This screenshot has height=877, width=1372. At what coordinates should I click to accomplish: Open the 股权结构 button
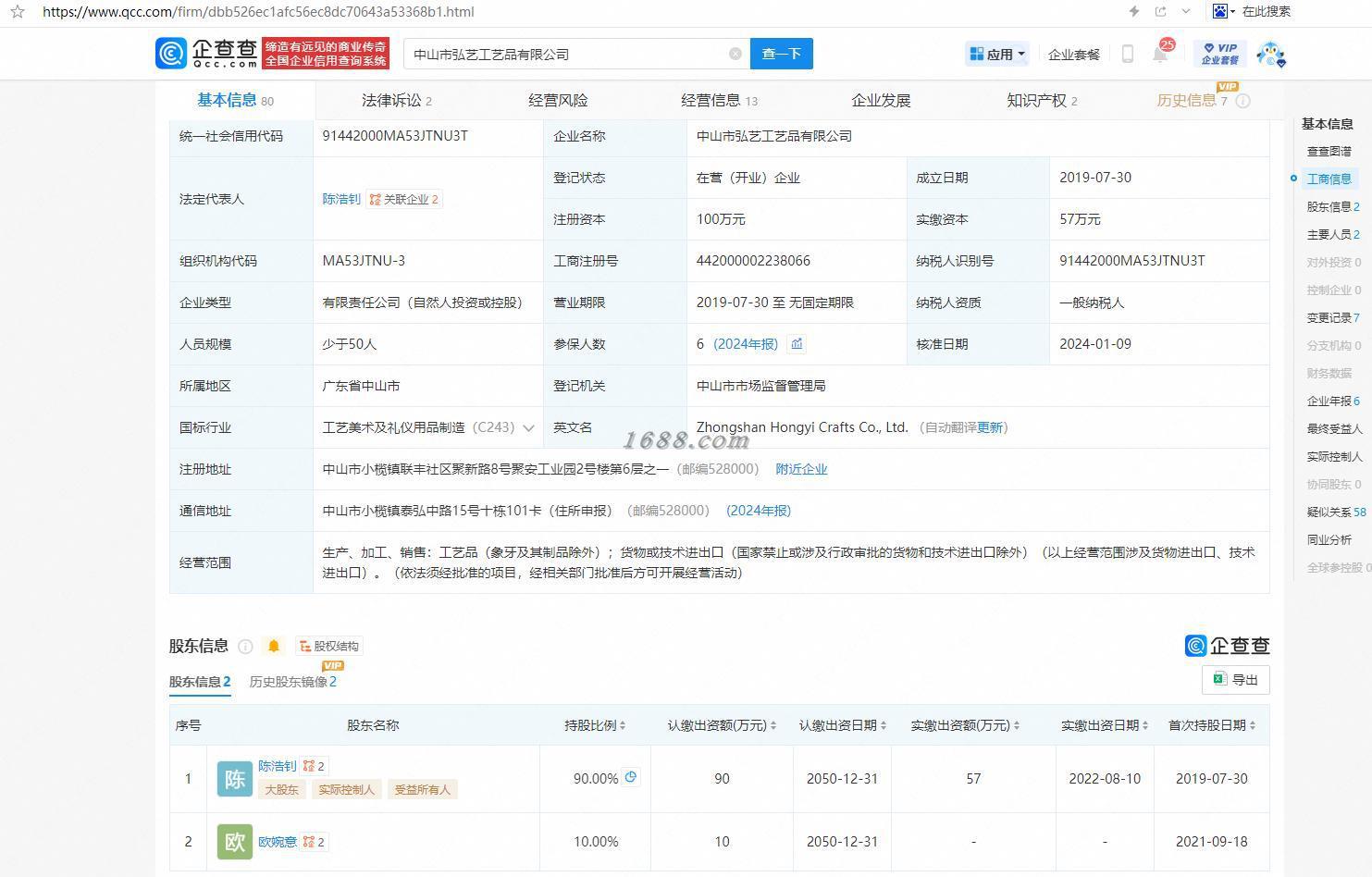[x=329, y=646]
